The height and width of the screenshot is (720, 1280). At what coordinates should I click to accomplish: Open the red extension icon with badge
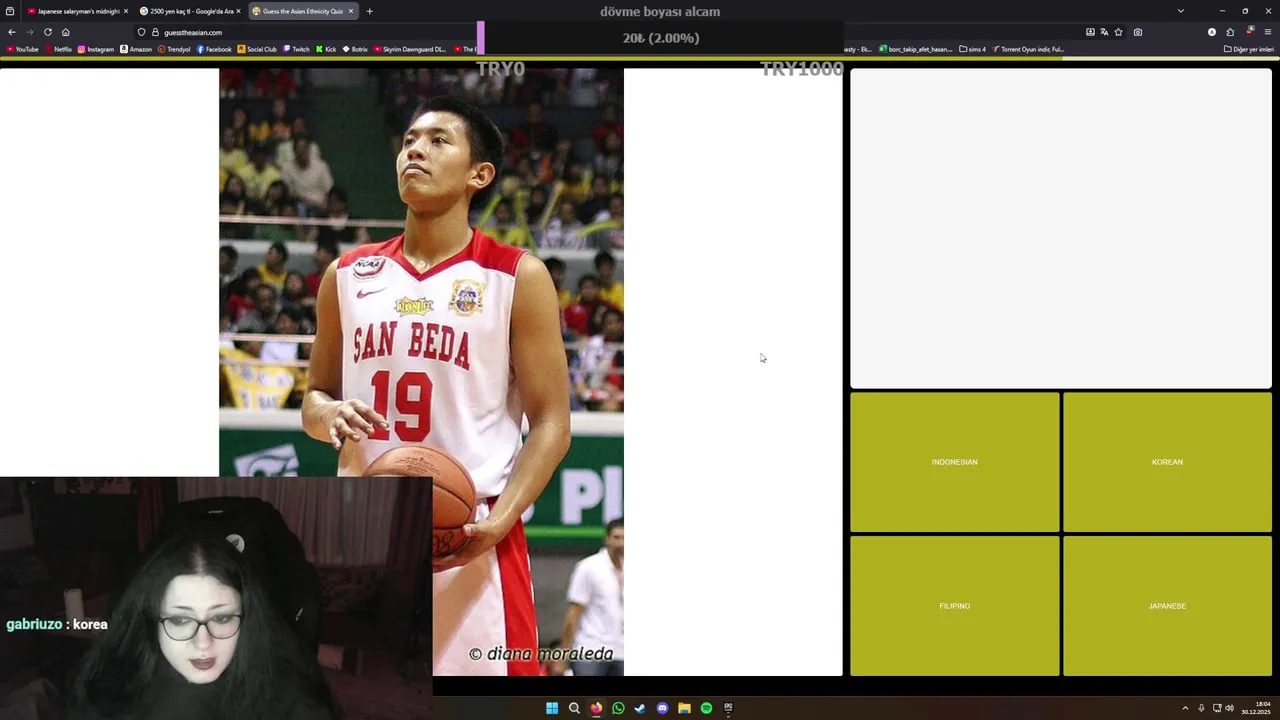(x=1249, y=32)
